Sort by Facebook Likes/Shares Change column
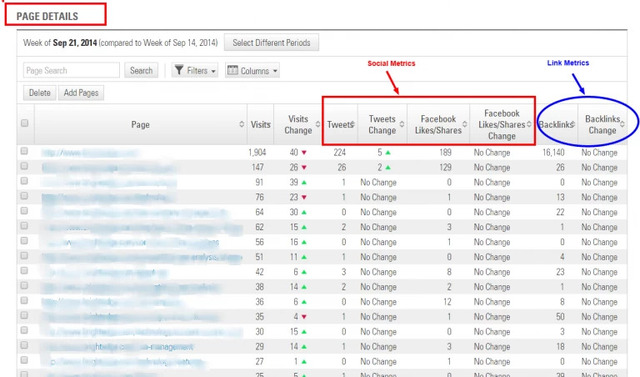Screen dimensions: 640x377 [529, 124]
